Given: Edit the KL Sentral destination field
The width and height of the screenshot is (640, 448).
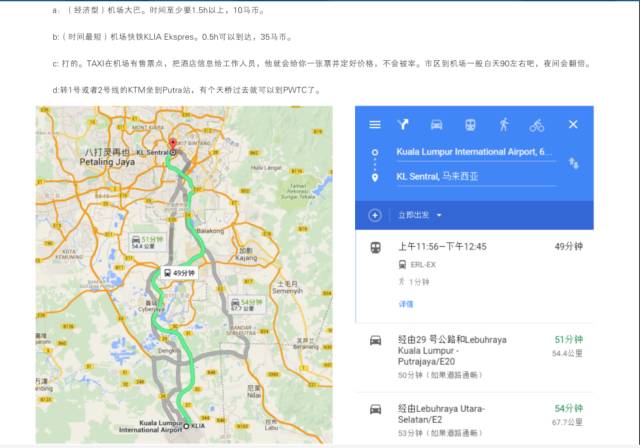Looking at the screenshot, I should pyautogui.click(x=476, y=177).
